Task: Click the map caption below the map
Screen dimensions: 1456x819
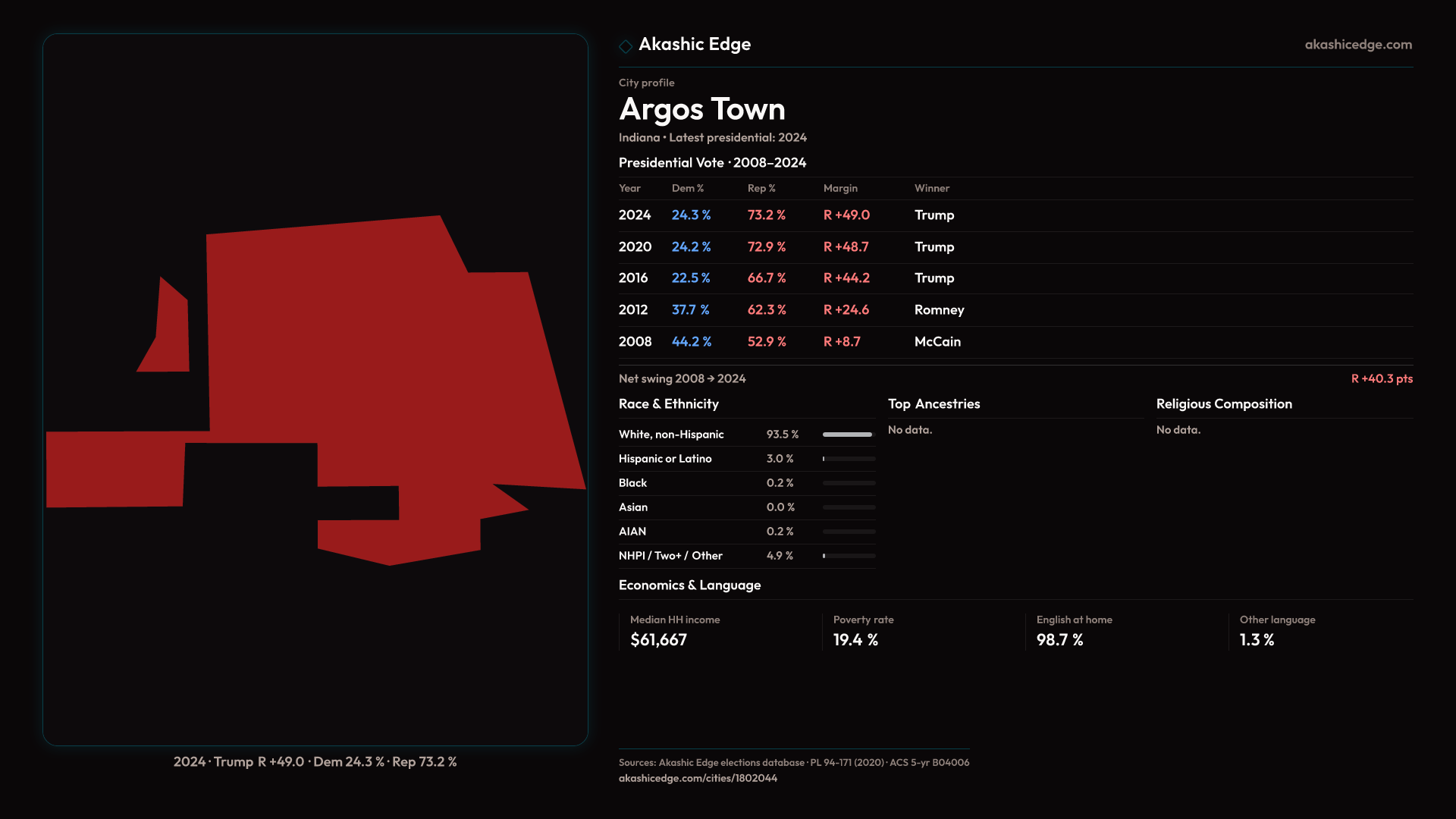Action: coord(315,761)
